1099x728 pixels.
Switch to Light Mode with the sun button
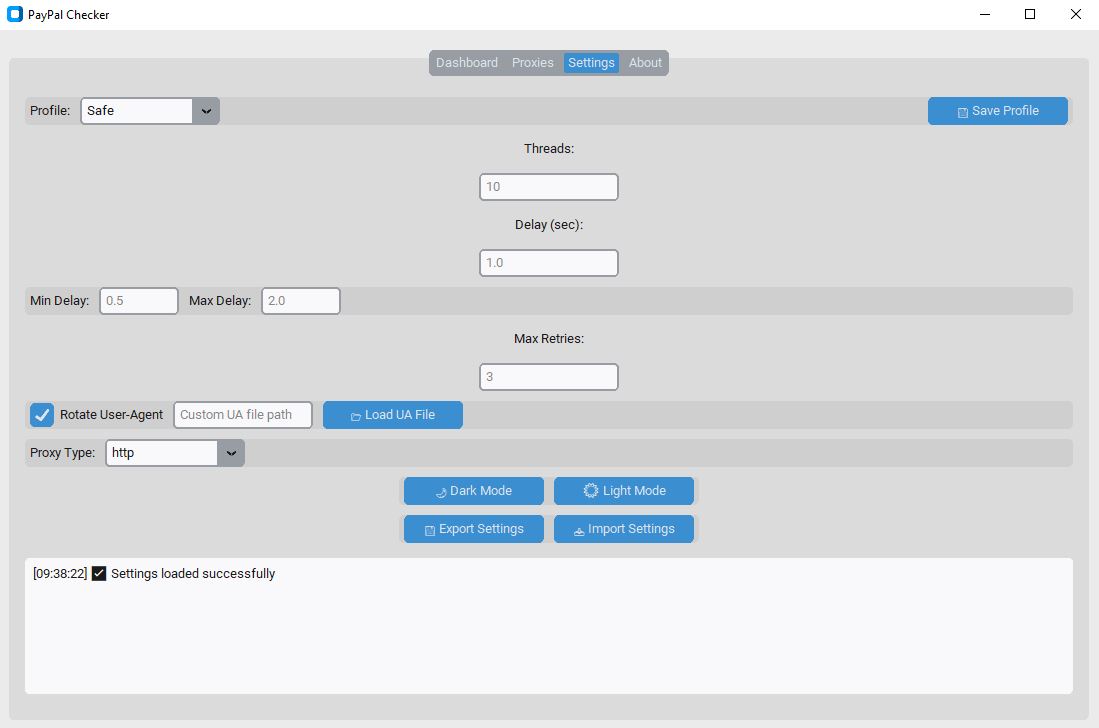click(x=623, y=491)
